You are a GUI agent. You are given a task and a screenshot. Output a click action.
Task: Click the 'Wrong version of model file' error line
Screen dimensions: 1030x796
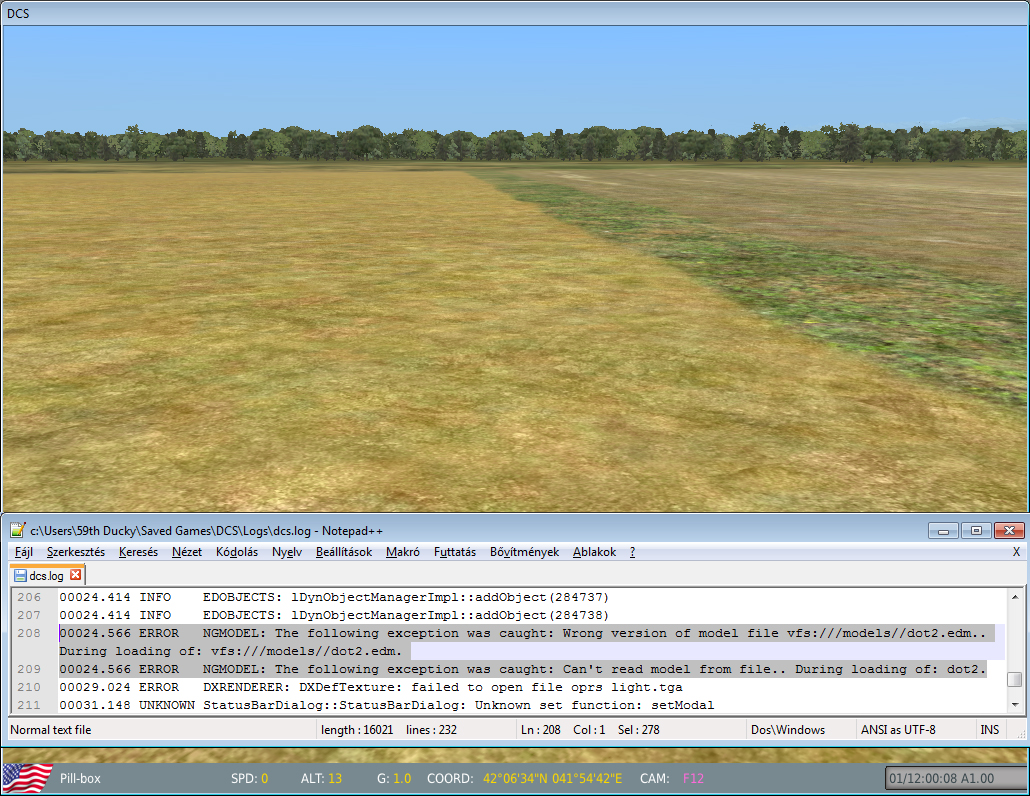[x=523, y=633]
